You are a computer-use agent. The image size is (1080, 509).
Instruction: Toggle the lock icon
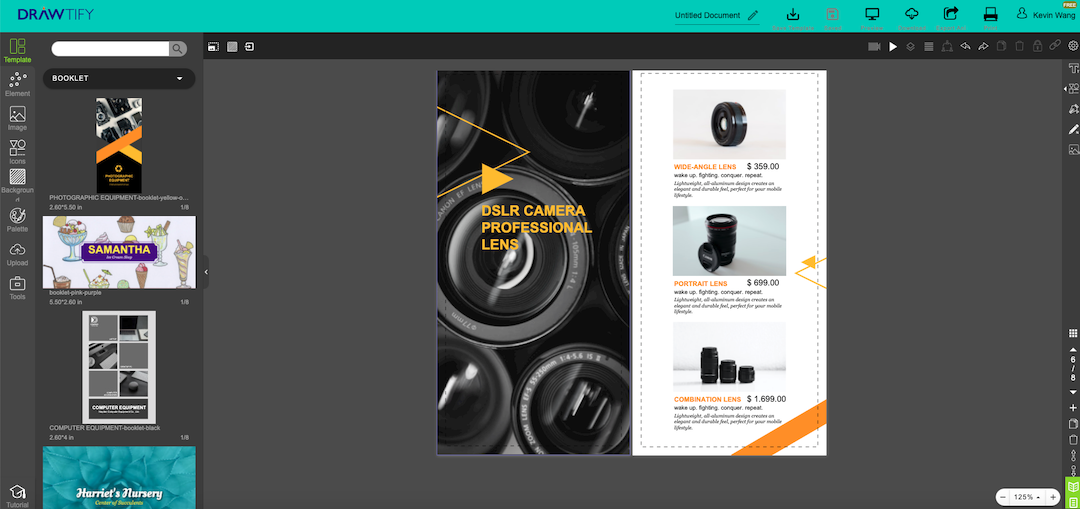(x=1037, y=47)
